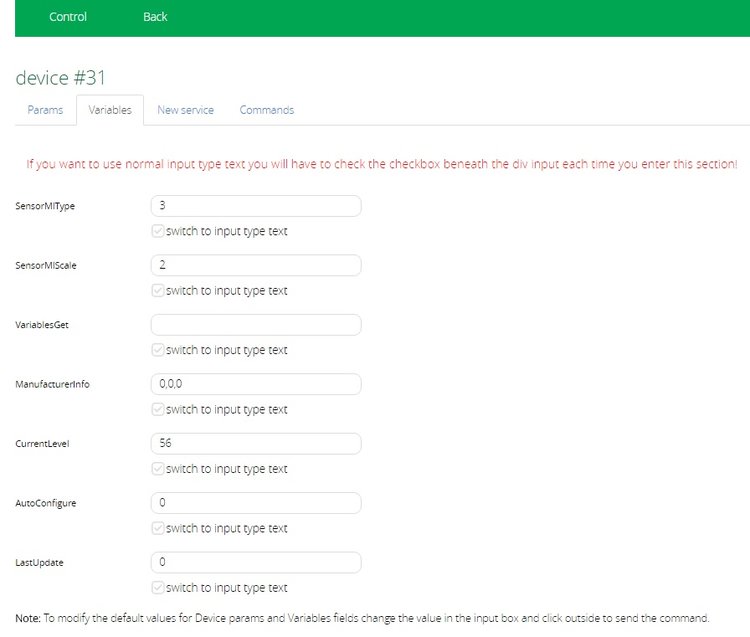750x637 pixels.
Task: Focus the SensorMlScale value field
Action: (x=255, y=266)
